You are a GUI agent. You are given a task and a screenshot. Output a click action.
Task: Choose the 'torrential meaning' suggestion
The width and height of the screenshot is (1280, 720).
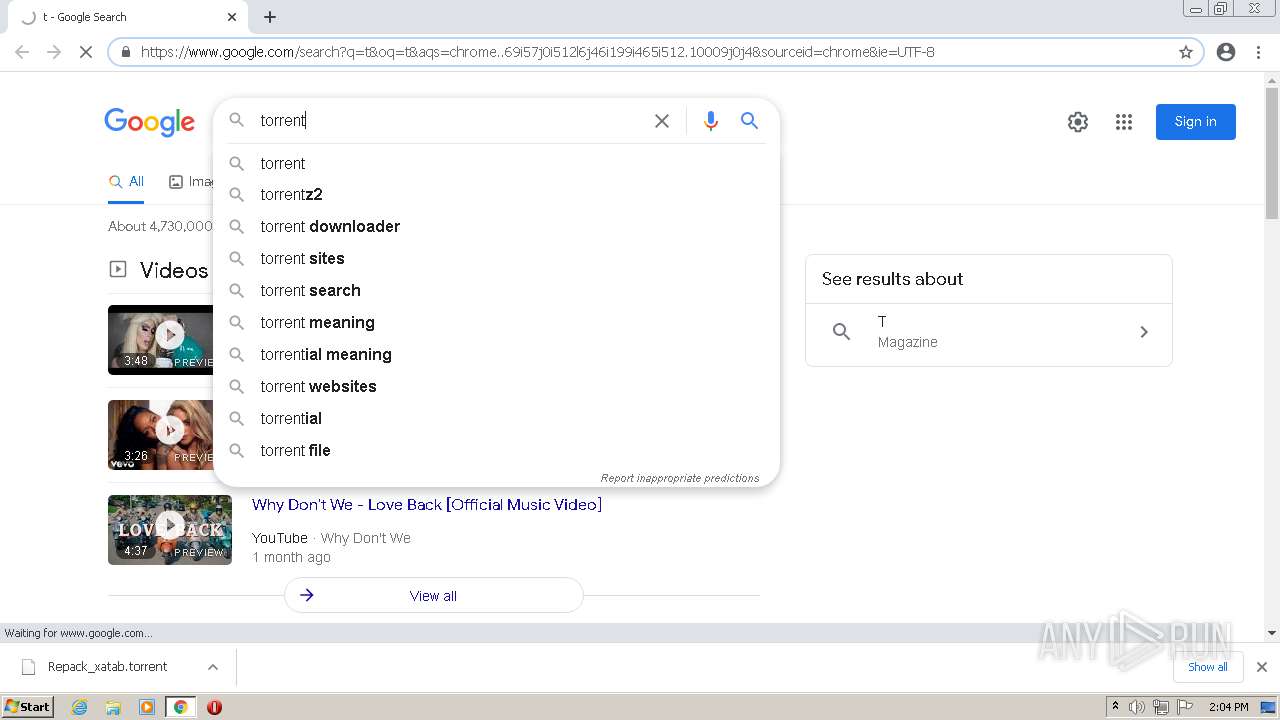[496, 355]
